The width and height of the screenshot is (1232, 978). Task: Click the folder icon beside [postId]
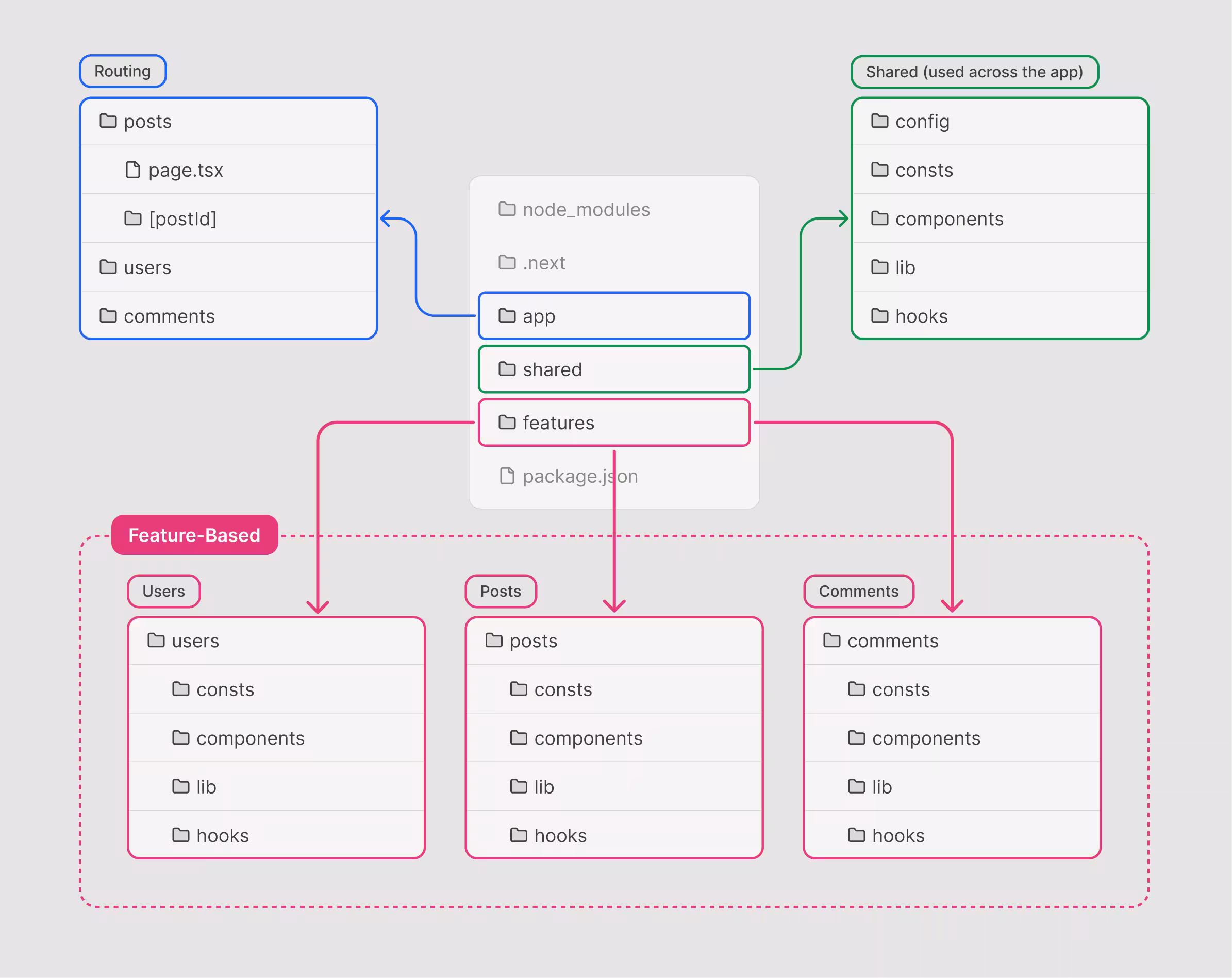[x=132, y=218]
